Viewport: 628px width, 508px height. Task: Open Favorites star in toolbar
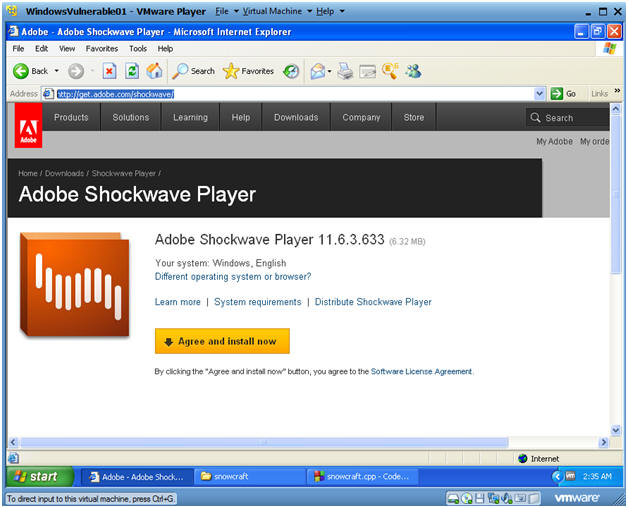coord(231,71)
